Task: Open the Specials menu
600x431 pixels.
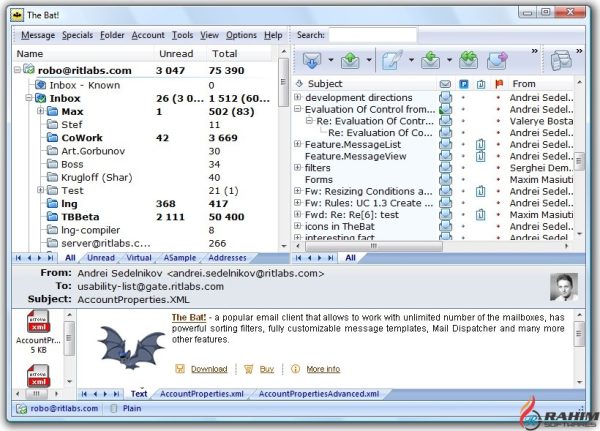Action: [77, 35]
